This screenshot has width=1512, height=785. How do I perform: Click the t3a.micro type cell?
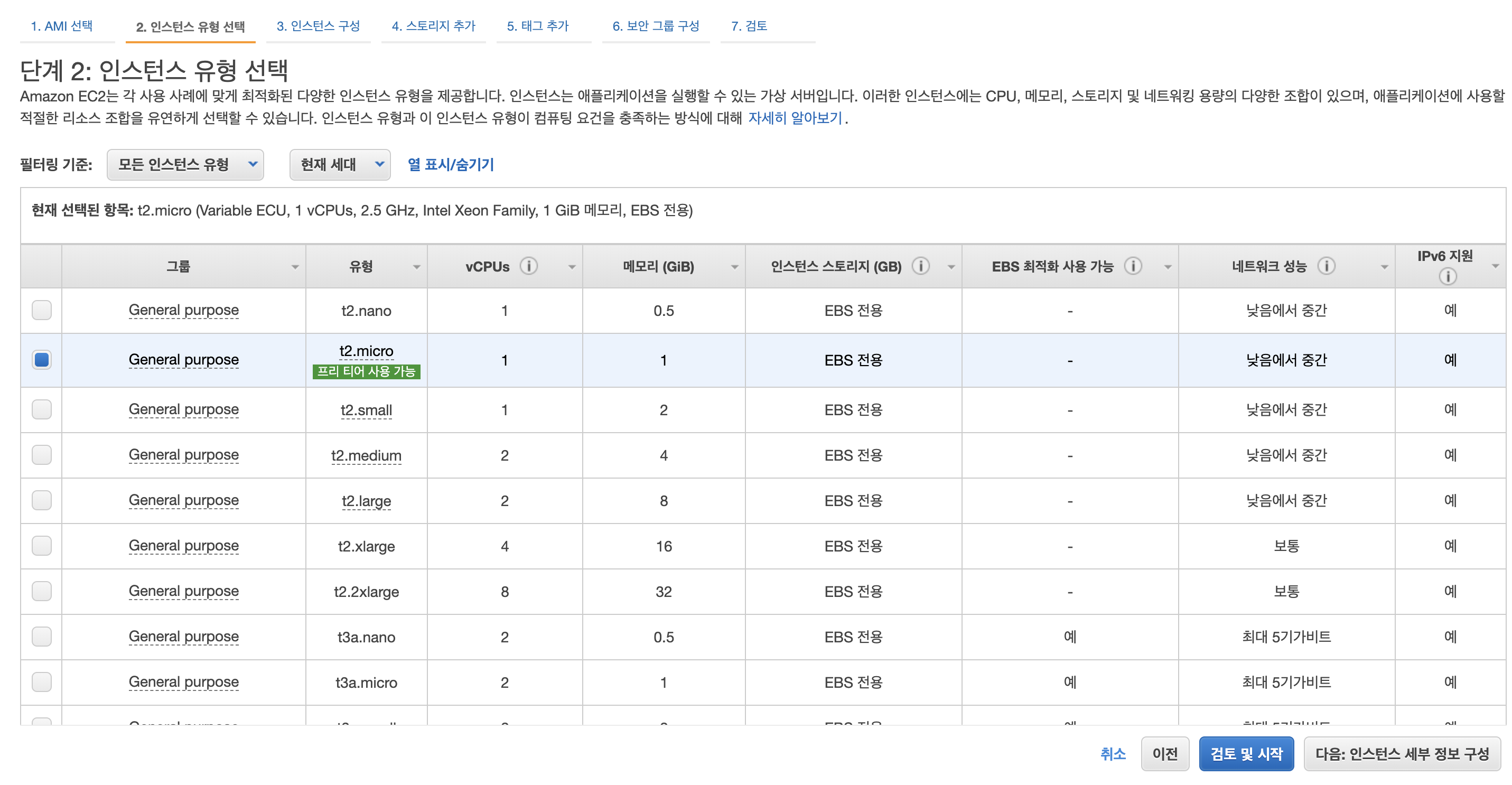coord(366,683)
